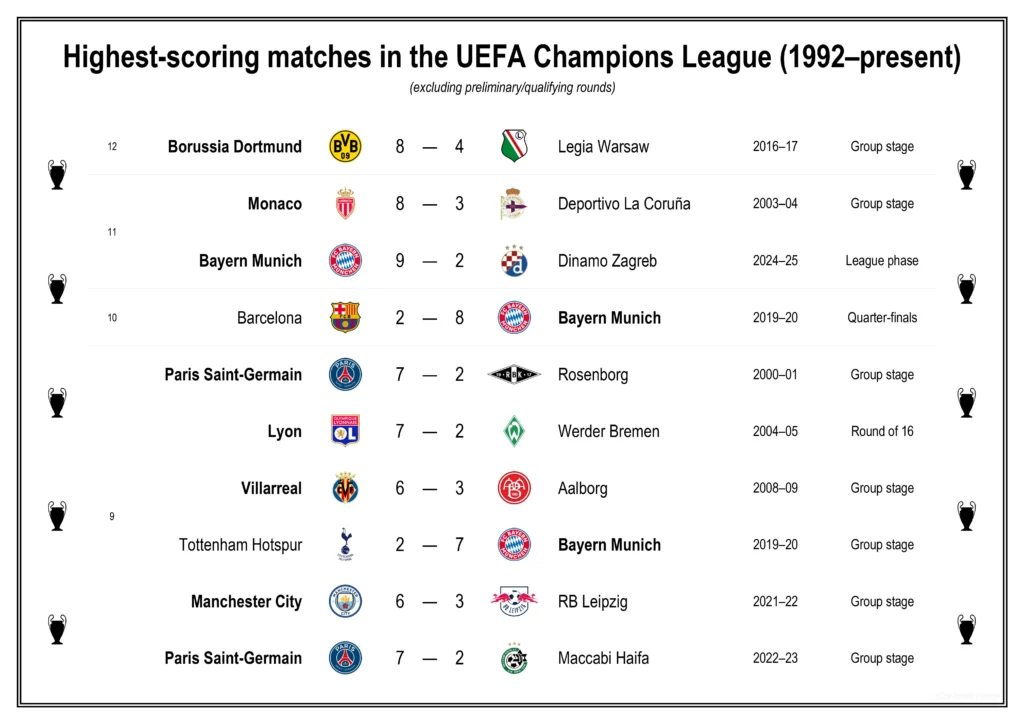
Task: Click the Rosenborg club logo
Action: point(514,375)
